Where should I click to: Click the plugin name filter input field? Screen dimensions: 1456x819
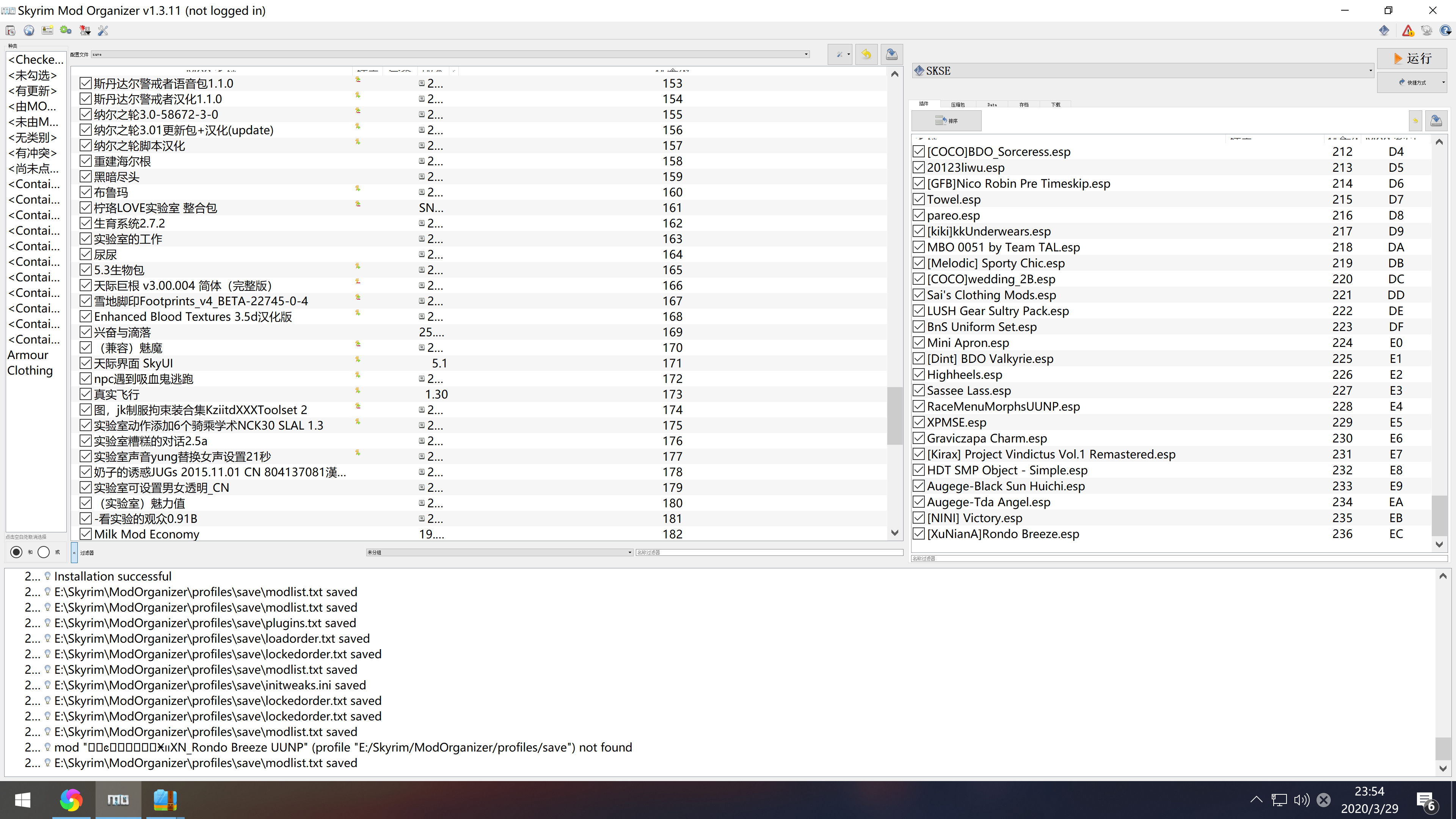click(1179, 559)
